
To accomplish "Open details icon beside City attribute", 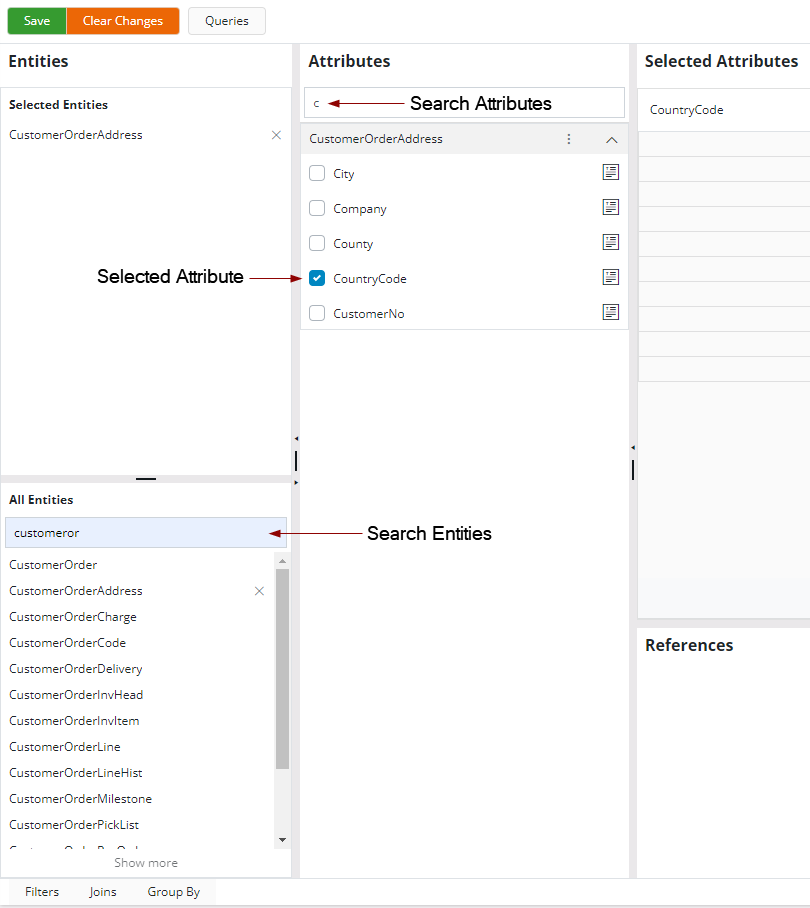I will click(x=610, y=172).
